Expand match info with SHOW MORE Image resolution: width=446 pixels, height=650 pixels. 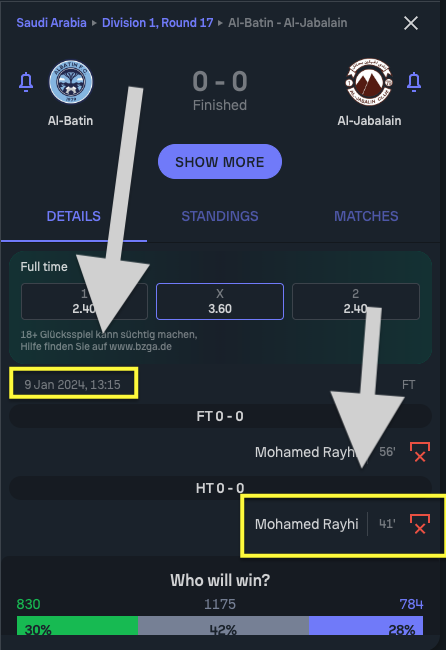click(220, 162)
